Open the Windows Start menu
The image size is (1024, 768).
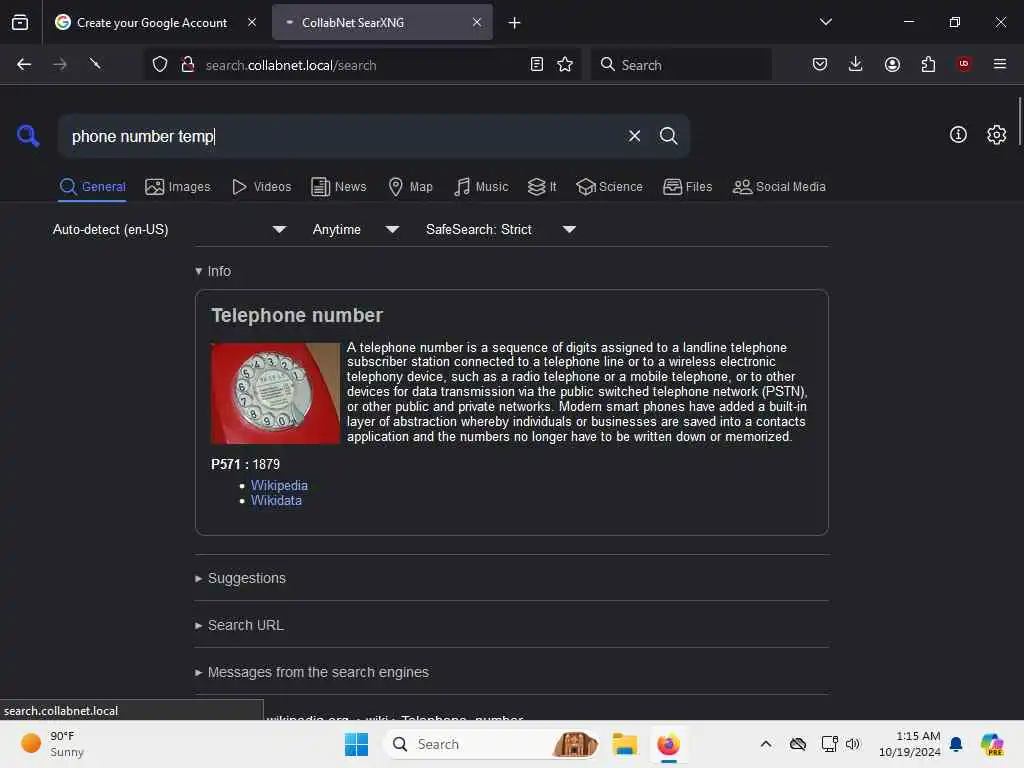(x=356, y=744)
